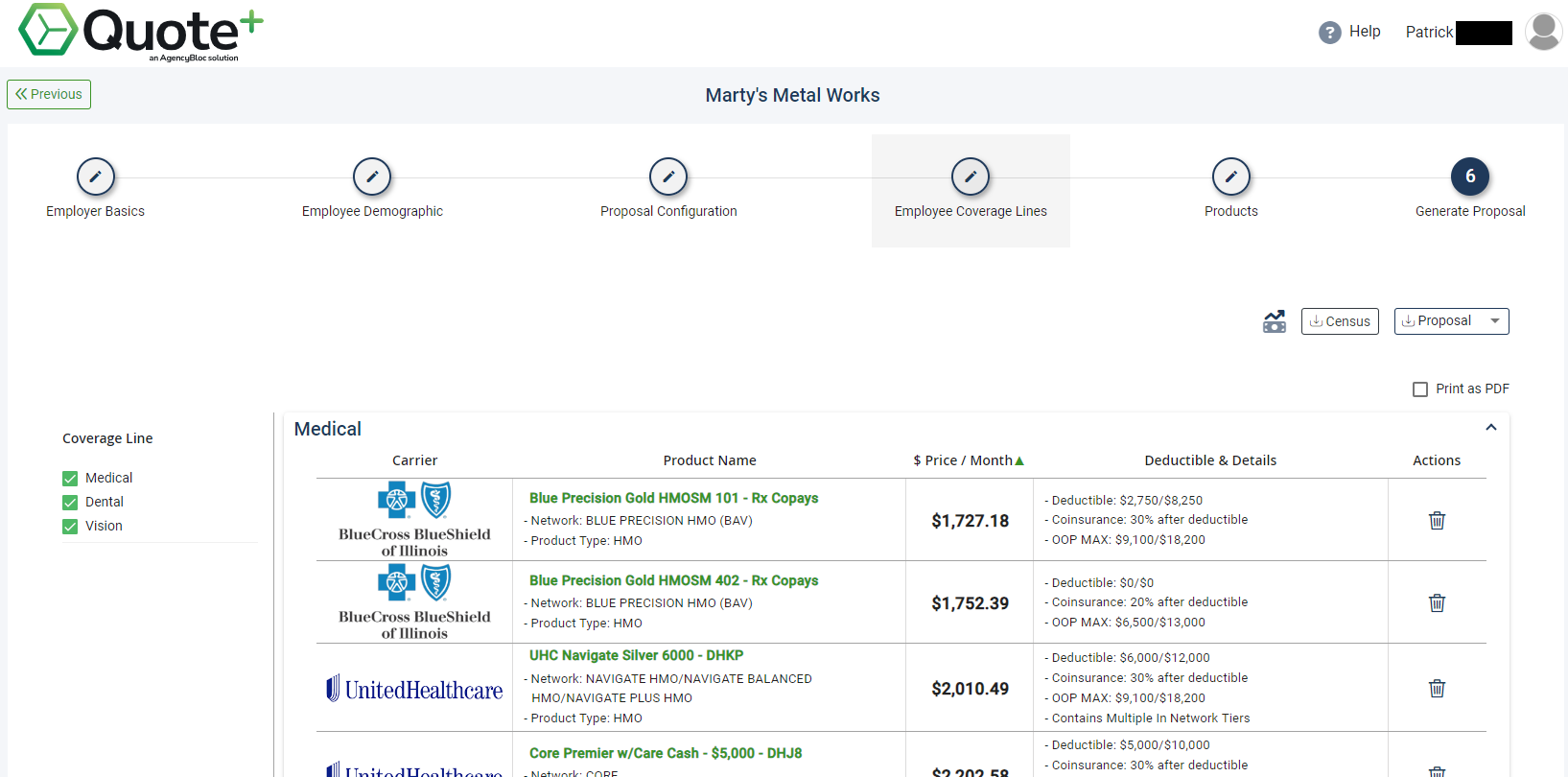Go to step 6 Generate Proposal circle

[x=1470, y=177]
